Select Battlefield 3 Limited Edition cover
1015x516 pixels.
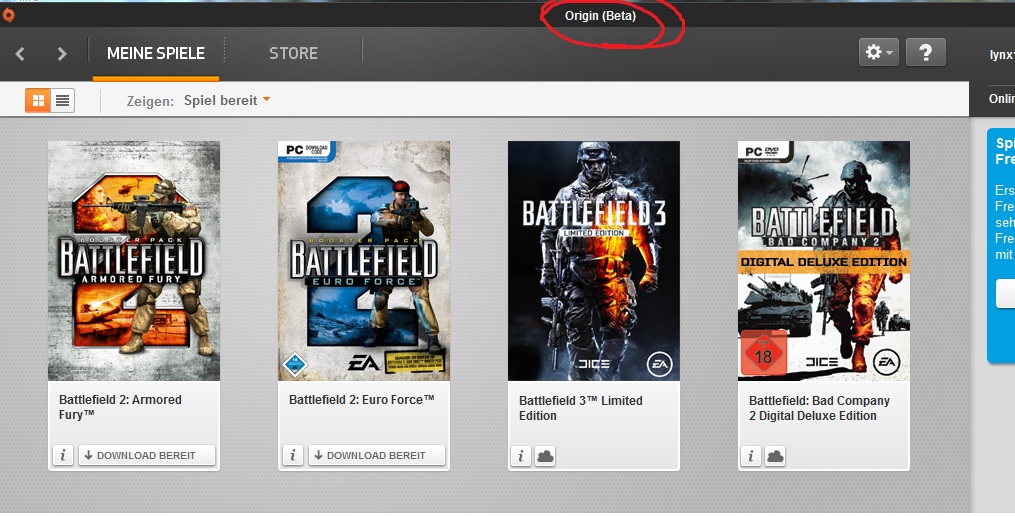point(594,261)
